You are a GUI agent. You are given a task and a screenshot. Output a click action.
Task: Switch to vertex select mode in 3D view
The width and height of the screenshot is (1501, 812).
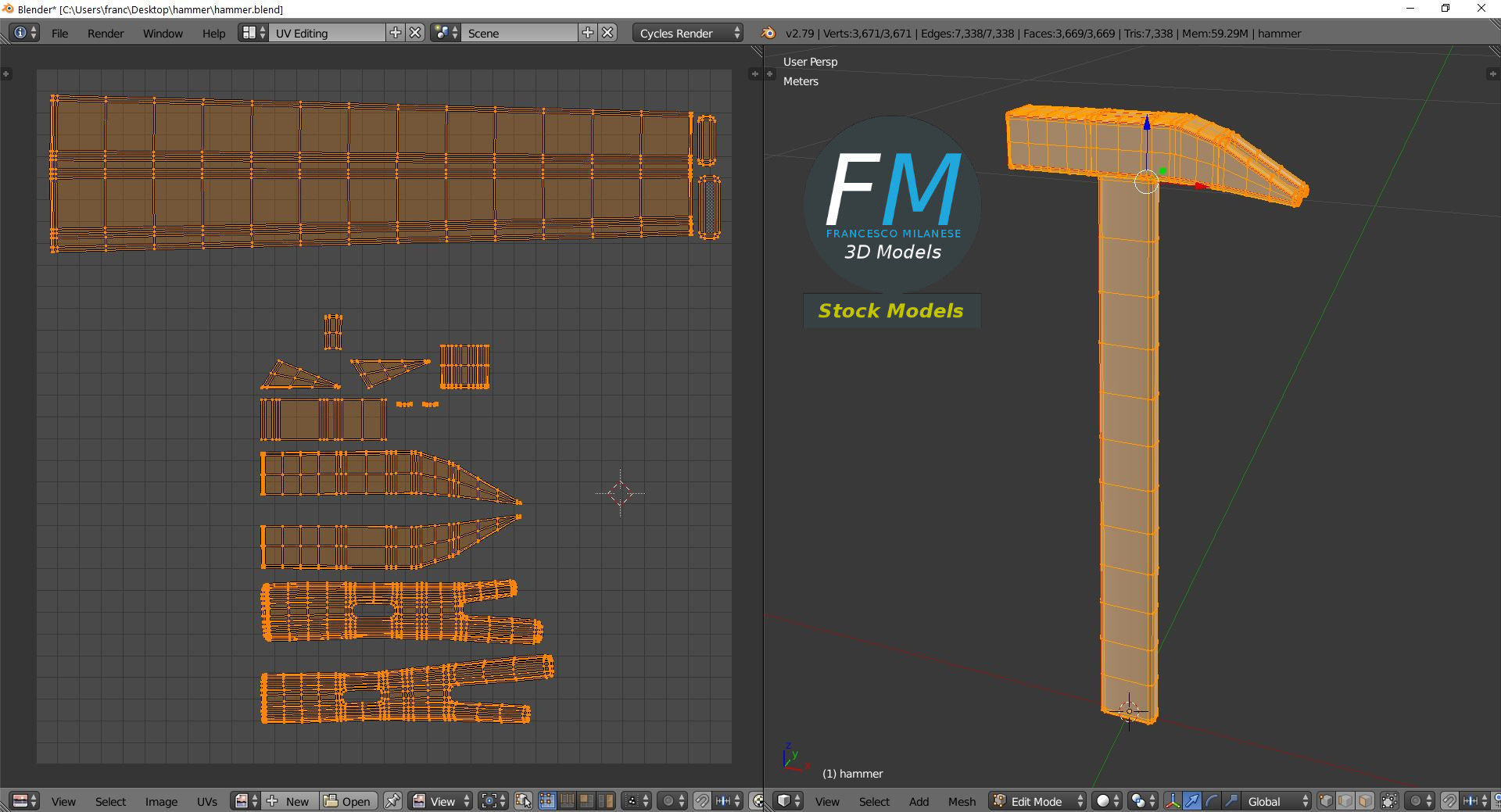(x=1326, y=801)
